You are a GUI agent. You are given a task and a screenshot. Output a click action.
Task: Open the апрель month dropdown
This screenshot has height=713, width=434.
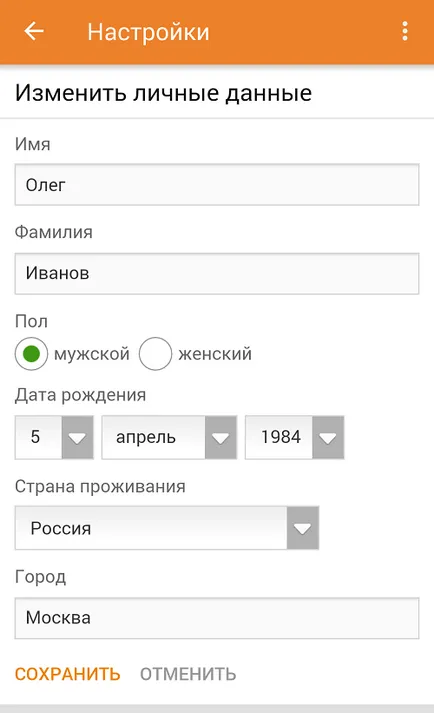tap(169, 437)
